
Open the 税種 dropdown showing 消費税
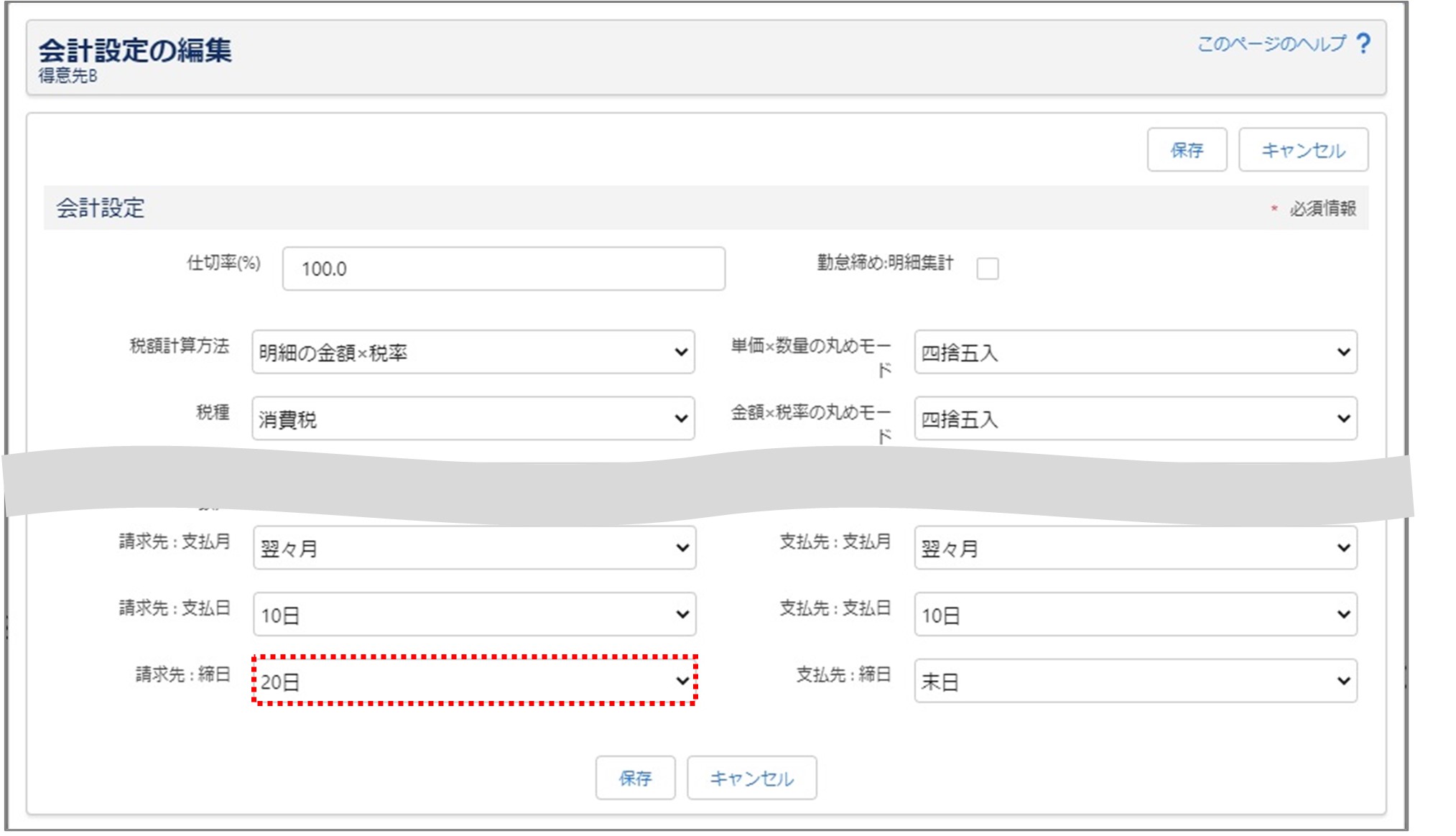pos(473,419)
